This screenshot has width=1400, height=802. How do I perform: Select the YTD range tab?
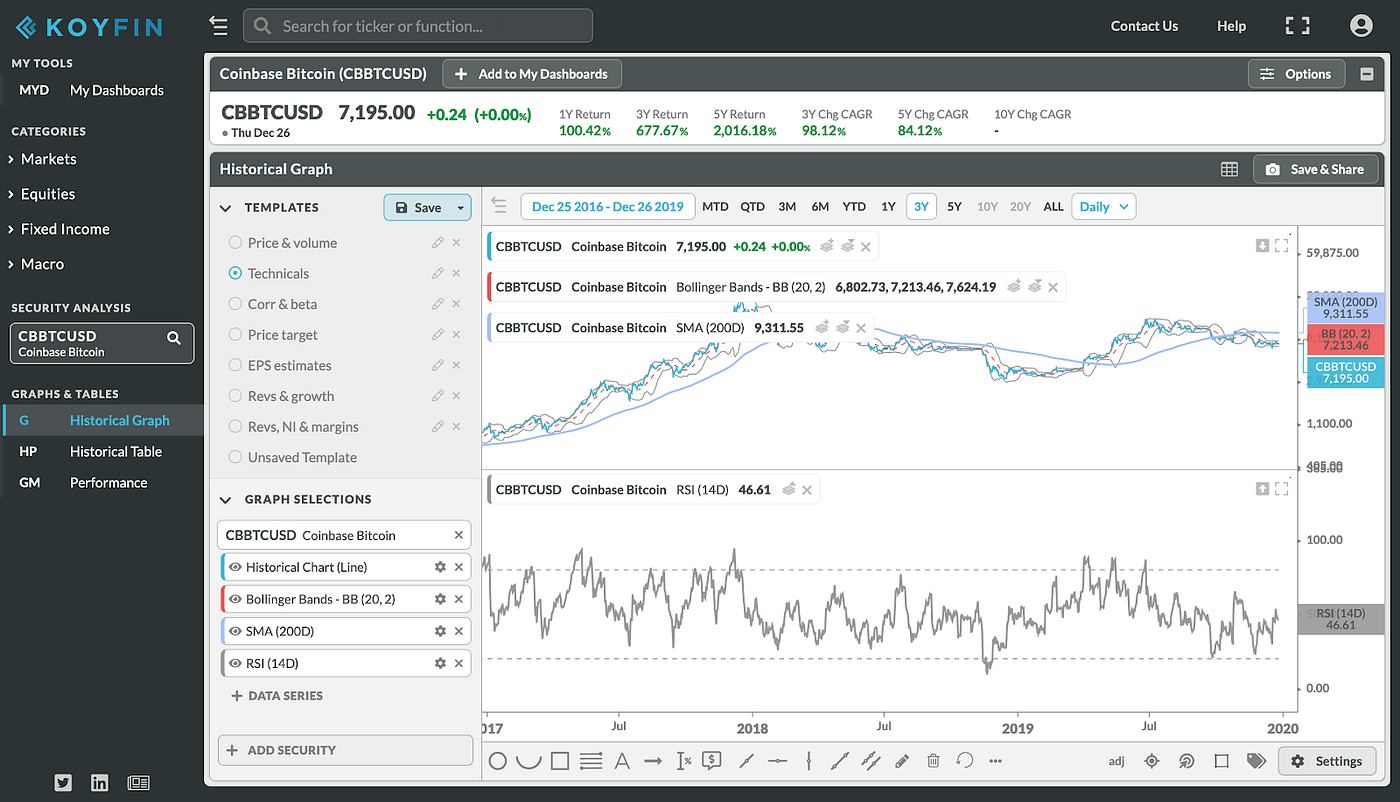pos(853,206)
